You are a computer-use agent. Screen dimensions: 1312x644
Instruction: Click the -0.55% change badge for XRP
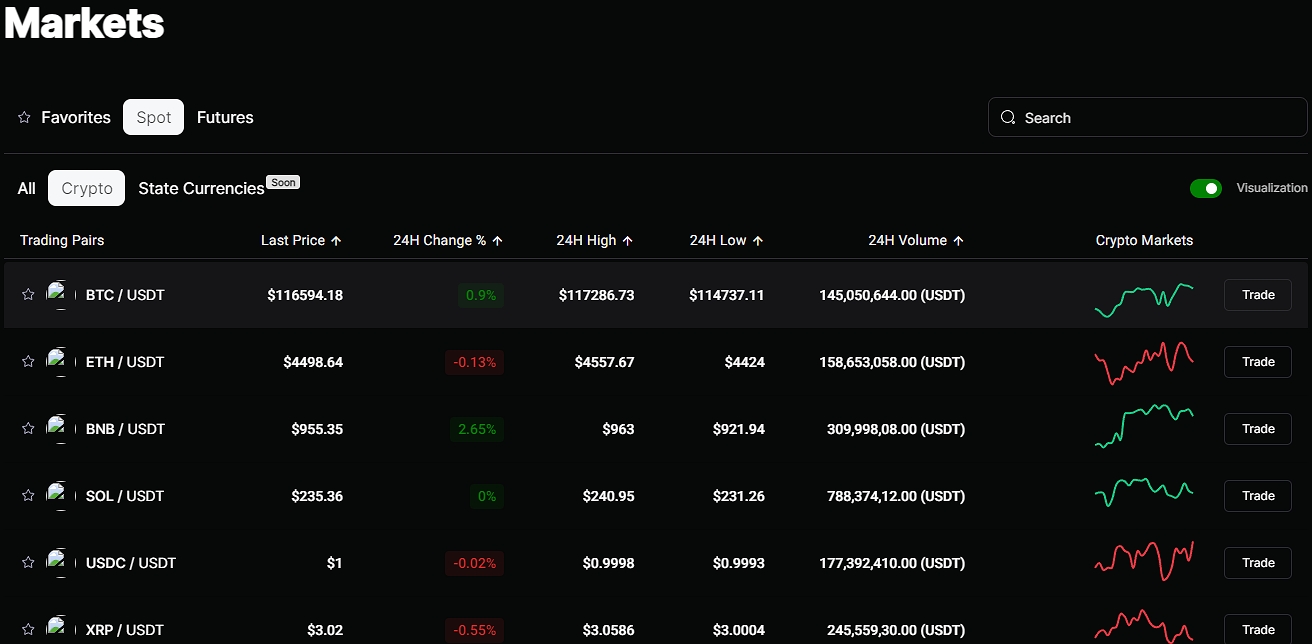point(474,630)
